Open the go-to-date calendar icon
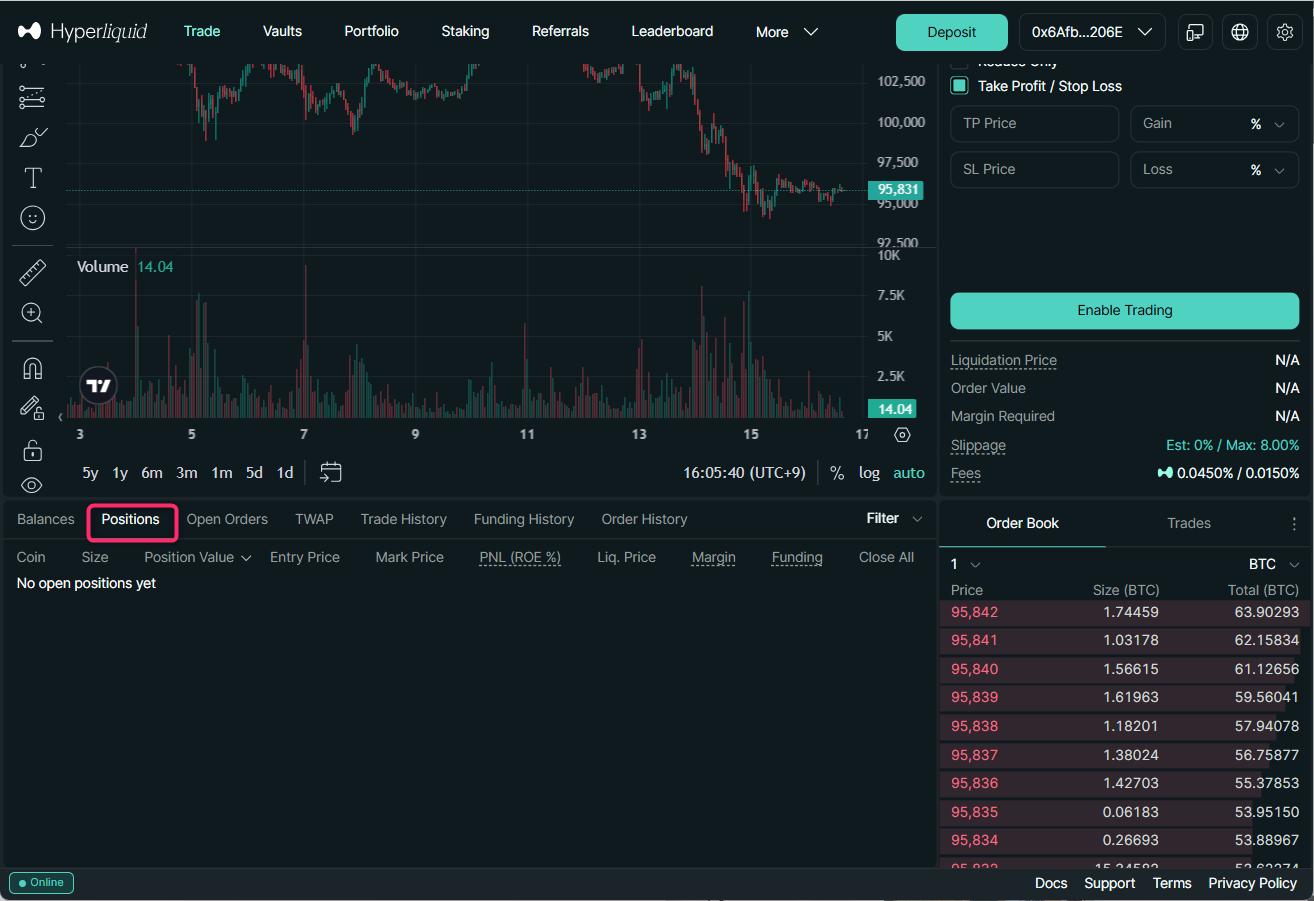Screen dimensions: 1314x901 (x=331, y=473)
